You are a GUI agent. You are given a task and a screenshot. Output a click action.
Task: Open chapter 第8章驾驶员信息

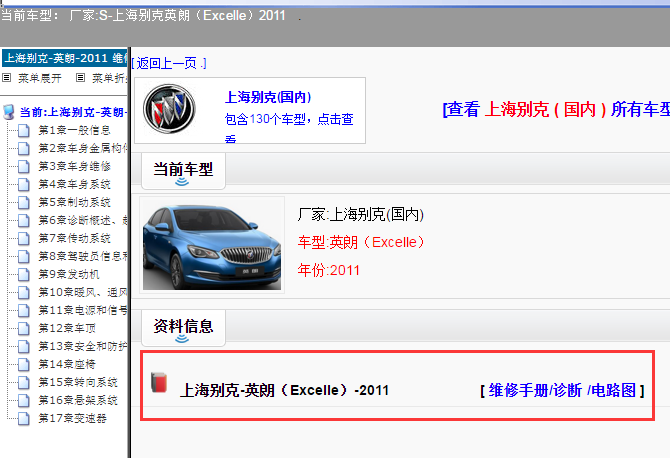click(82, 256)
